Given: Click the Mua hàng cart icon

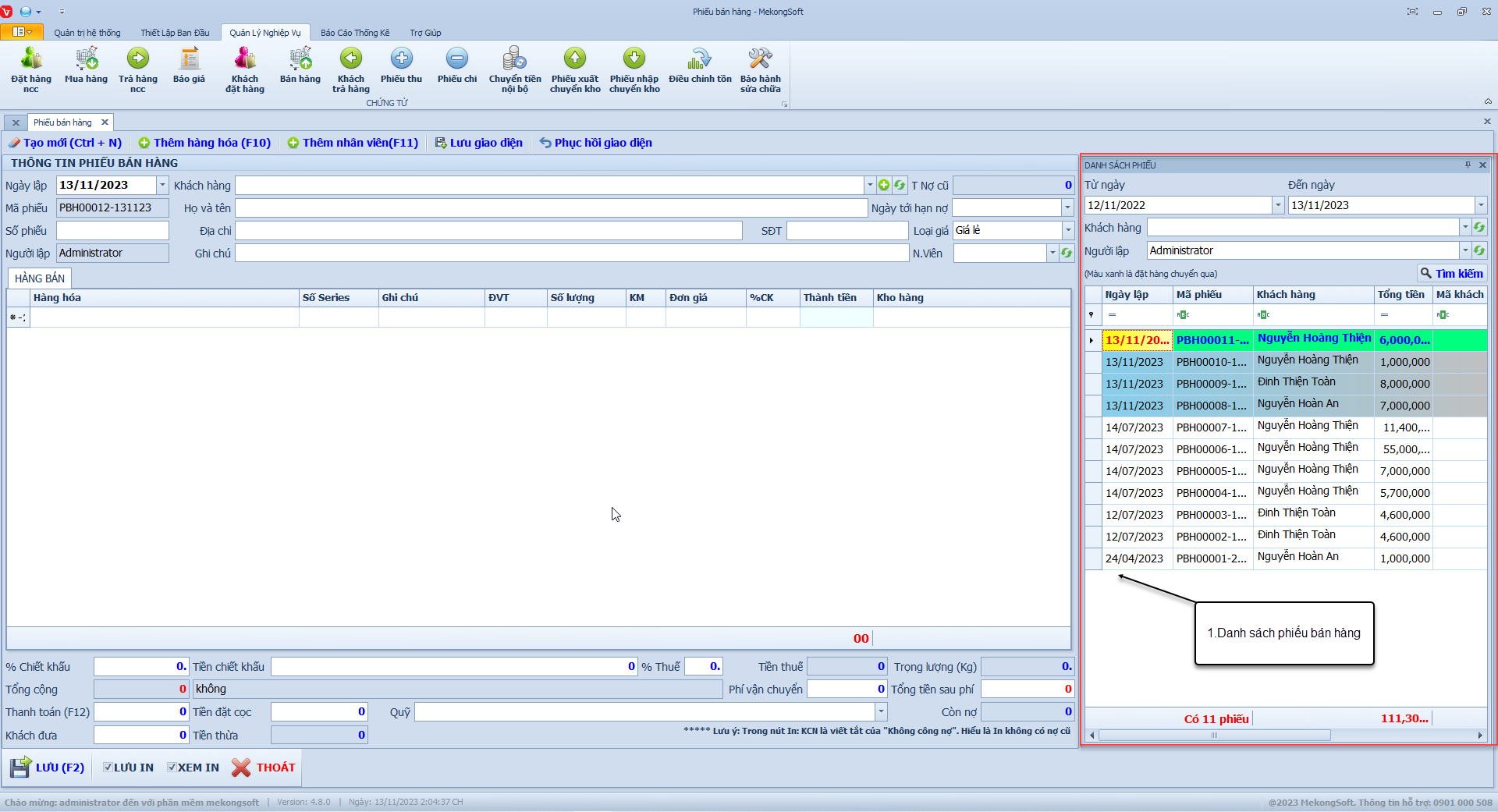Looking at the screenshot, I should [x=86, y=60].
